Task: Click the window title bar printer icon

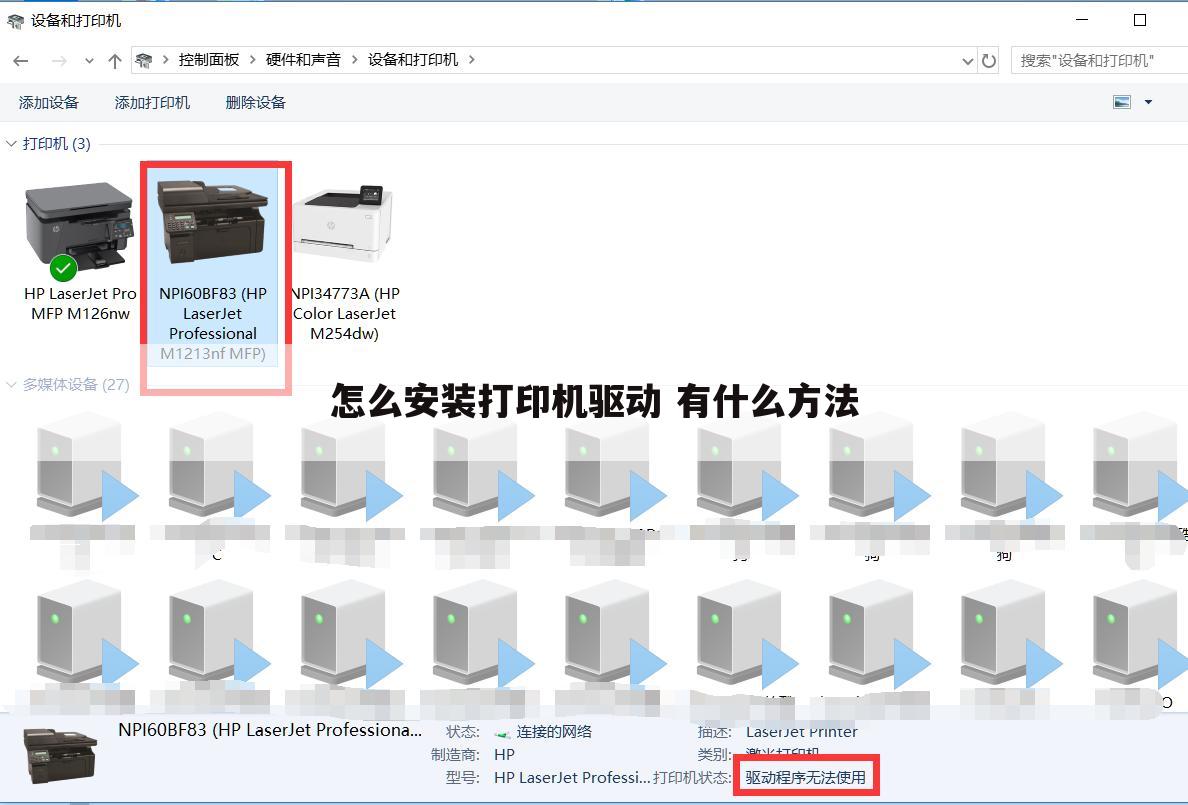Action: click(15, 21)
